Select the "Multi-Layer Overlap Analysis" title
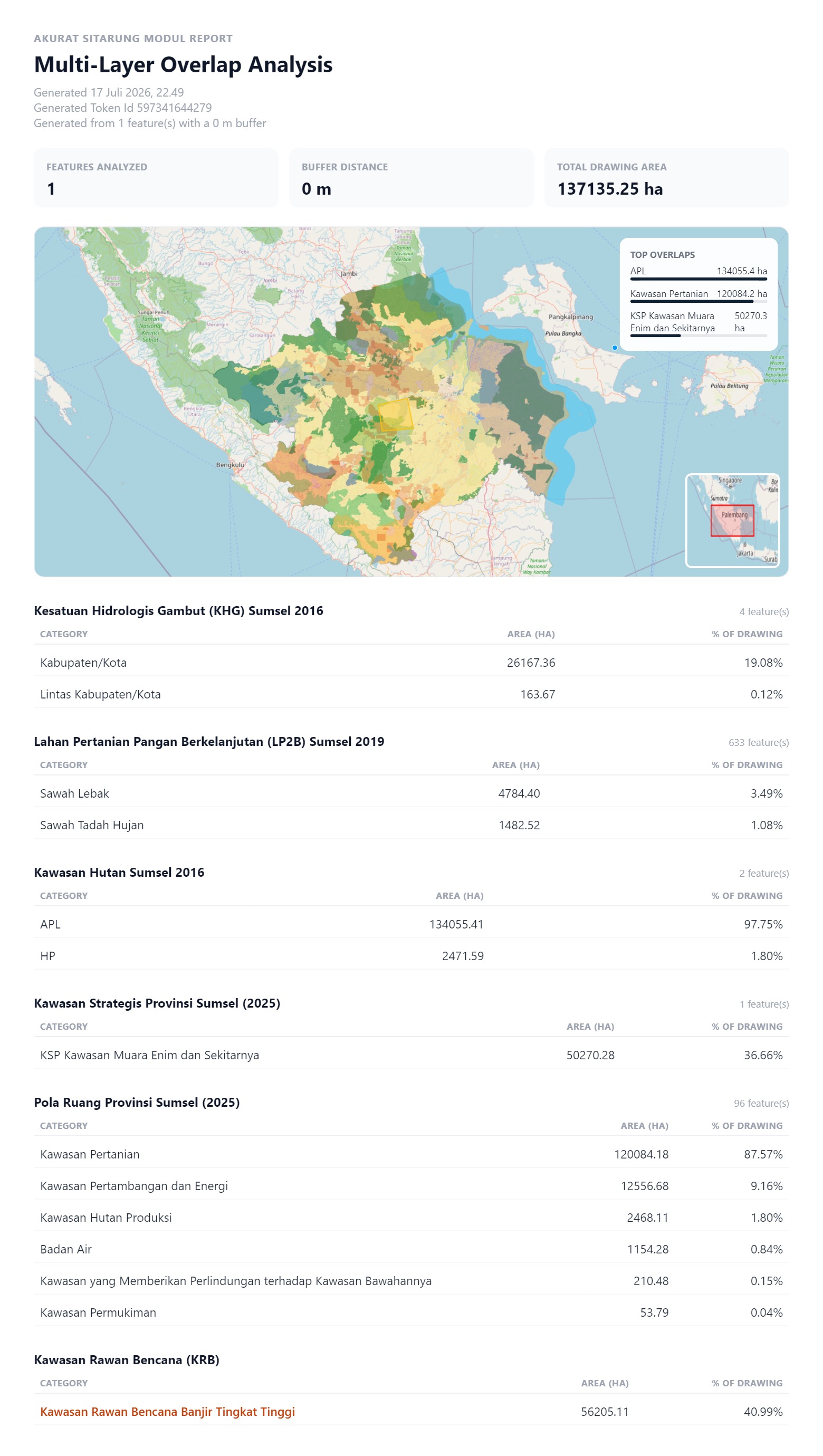 click(183, 64)
